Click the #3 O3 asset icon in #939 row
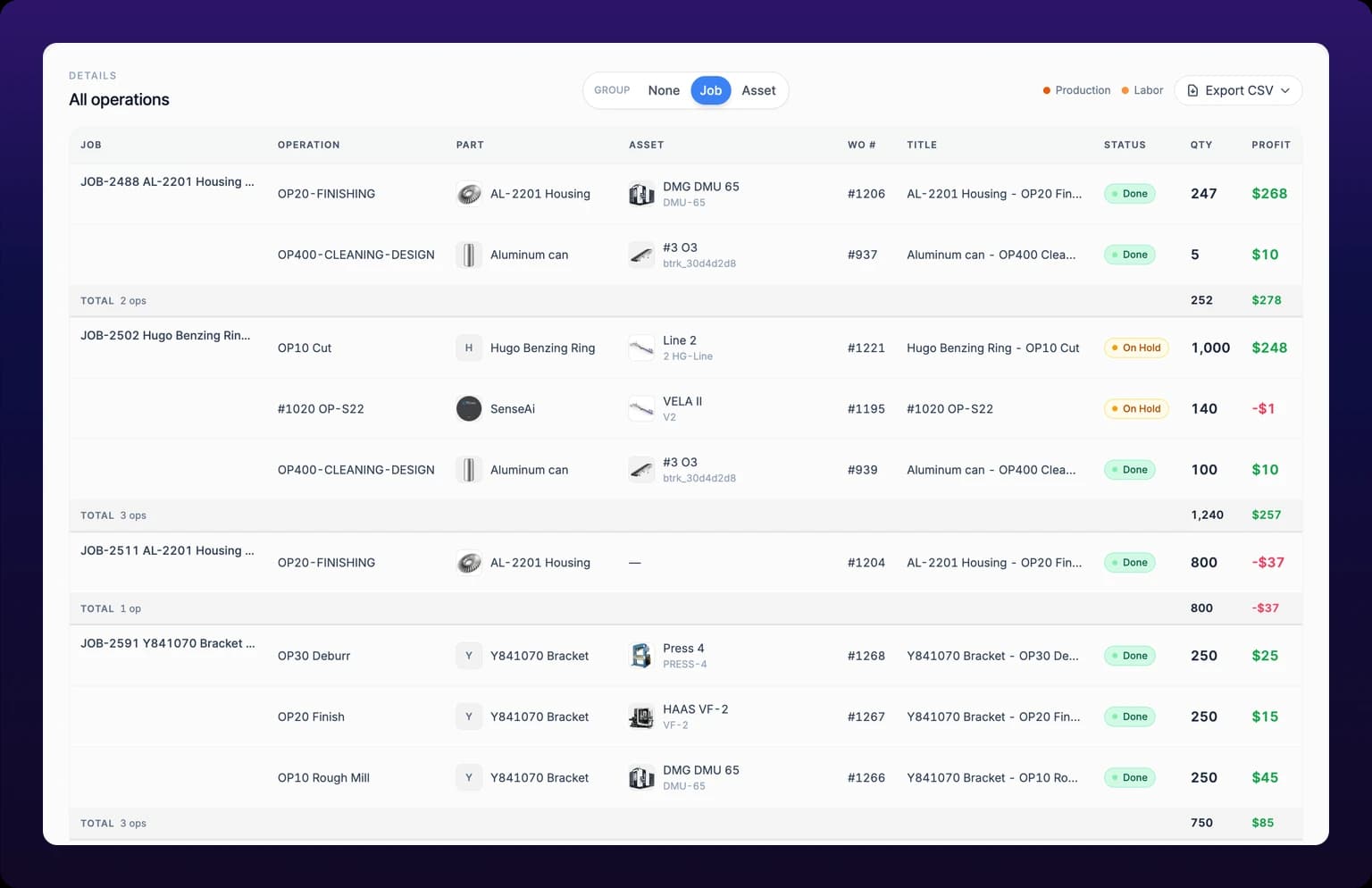 [x=641, y=469]
